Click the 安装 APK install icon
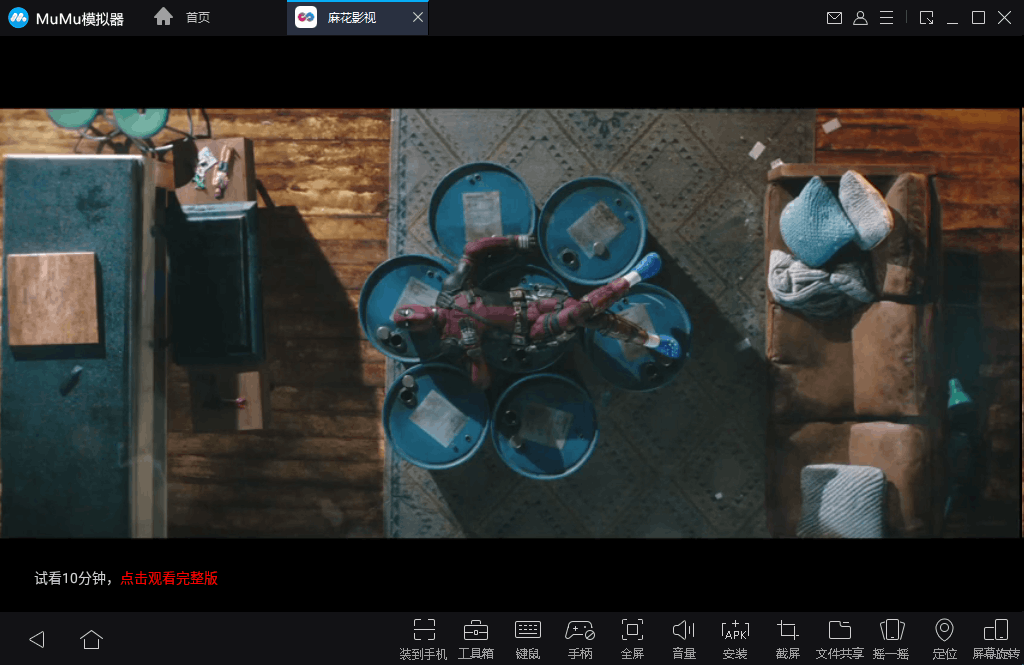Screen dimensions: 1024x665 [735, 630]
